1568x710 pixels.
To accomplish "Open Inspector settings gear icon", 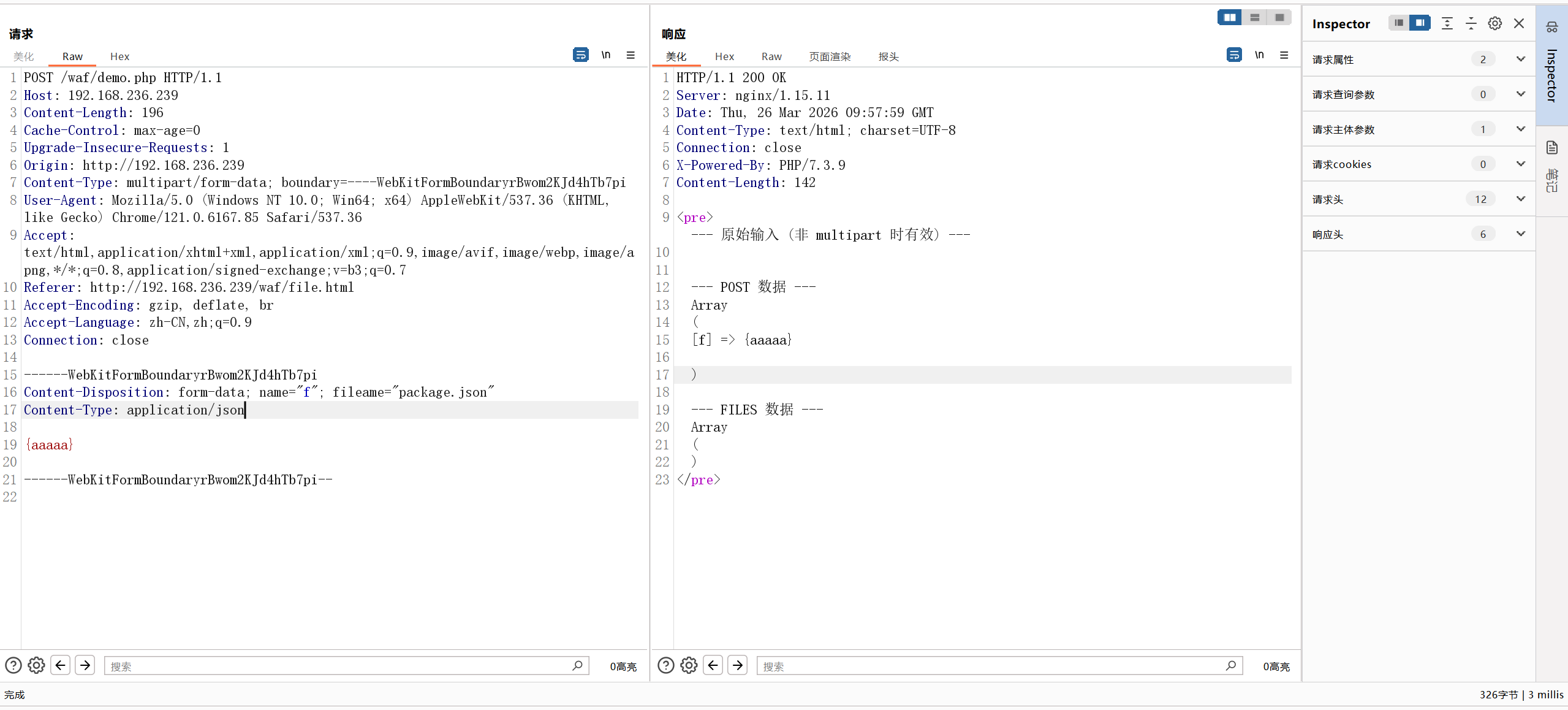I will [x=1494, y=23].
